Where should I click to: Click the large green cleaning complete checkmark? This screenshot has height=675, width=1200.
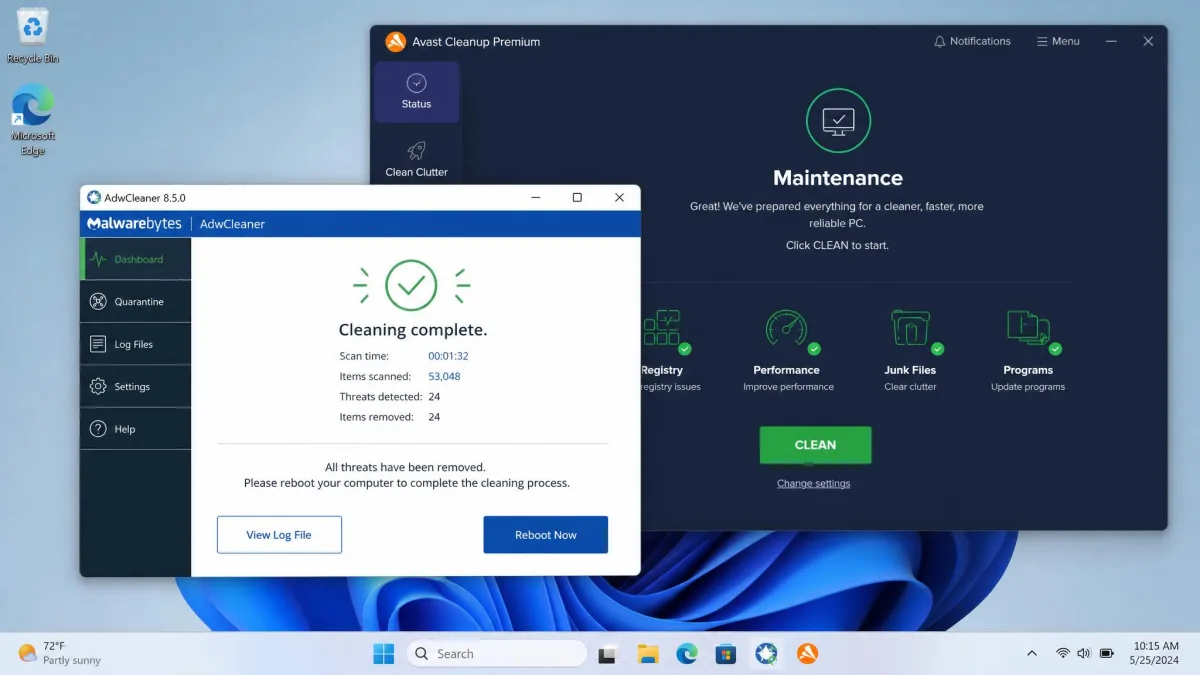tap(411, 285)
